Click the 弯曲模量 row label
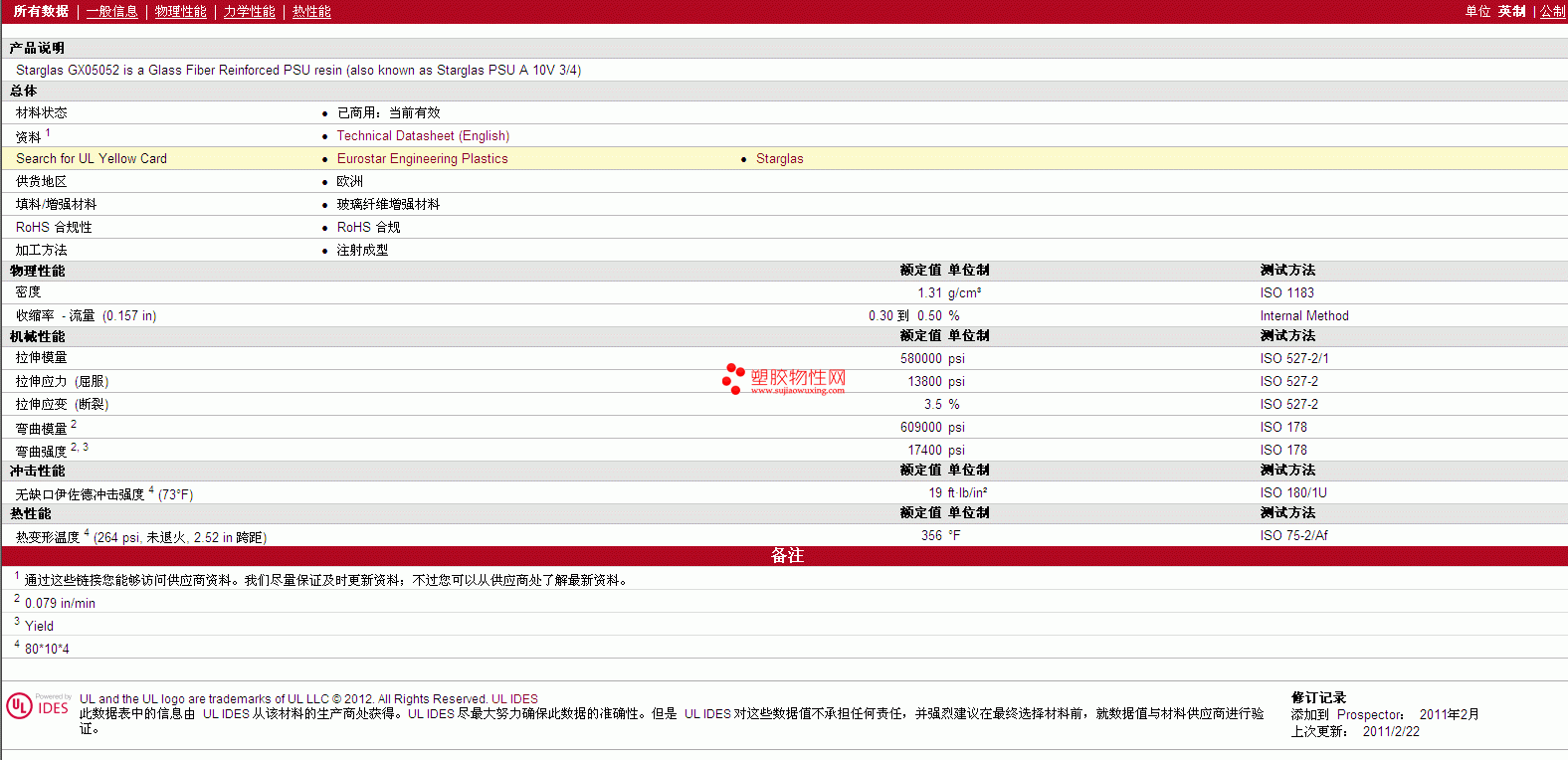The width and height of the screenshot is (1568, 760). pos(42,429)
